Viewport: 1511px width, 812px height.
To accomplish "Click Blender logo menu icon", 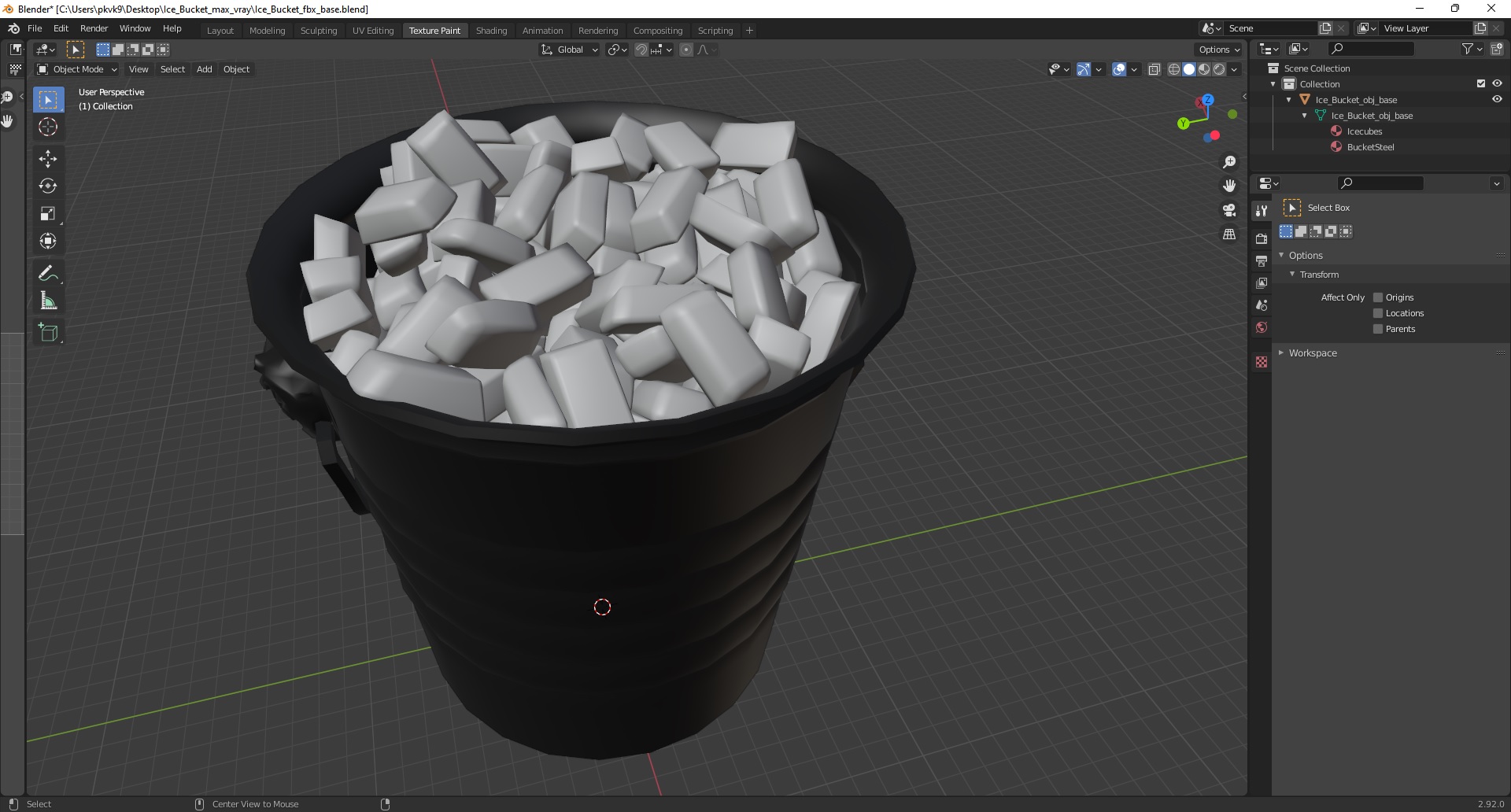I will point(13,28).
